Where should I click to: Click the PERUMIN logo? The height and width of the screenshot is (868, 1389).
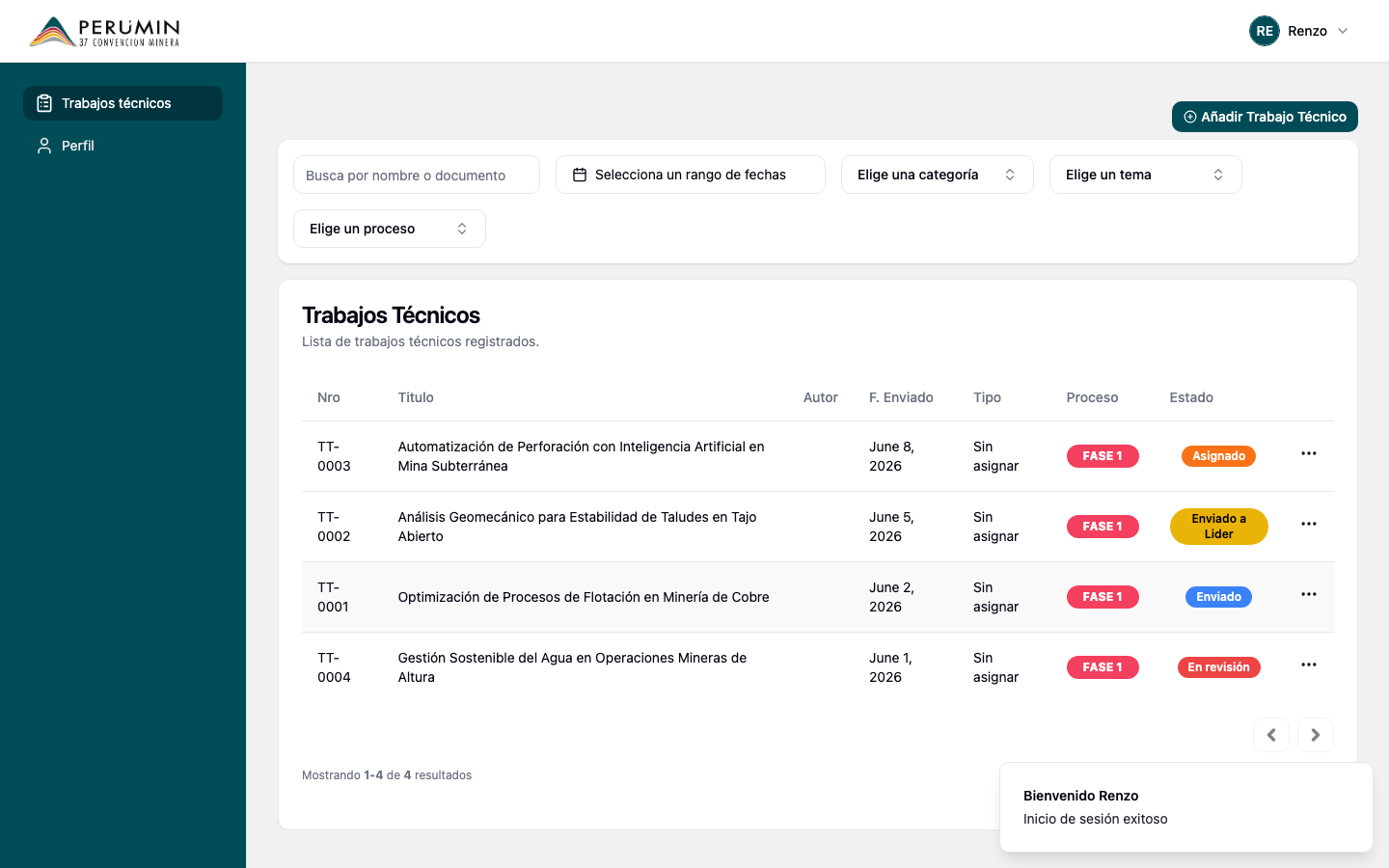pos(104,31)
